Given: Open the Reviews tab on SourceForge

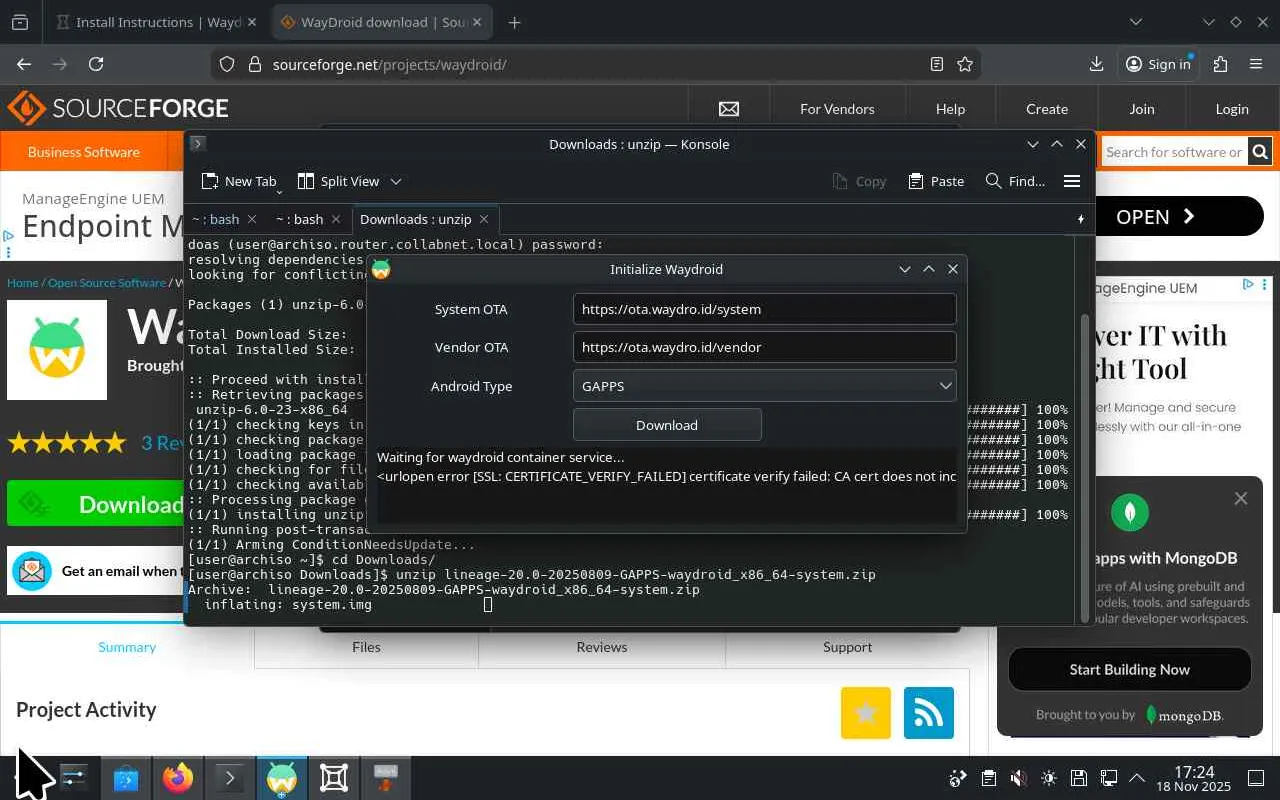Looking at the screenshot, I should pyautogui.click(x=602, y=647).
